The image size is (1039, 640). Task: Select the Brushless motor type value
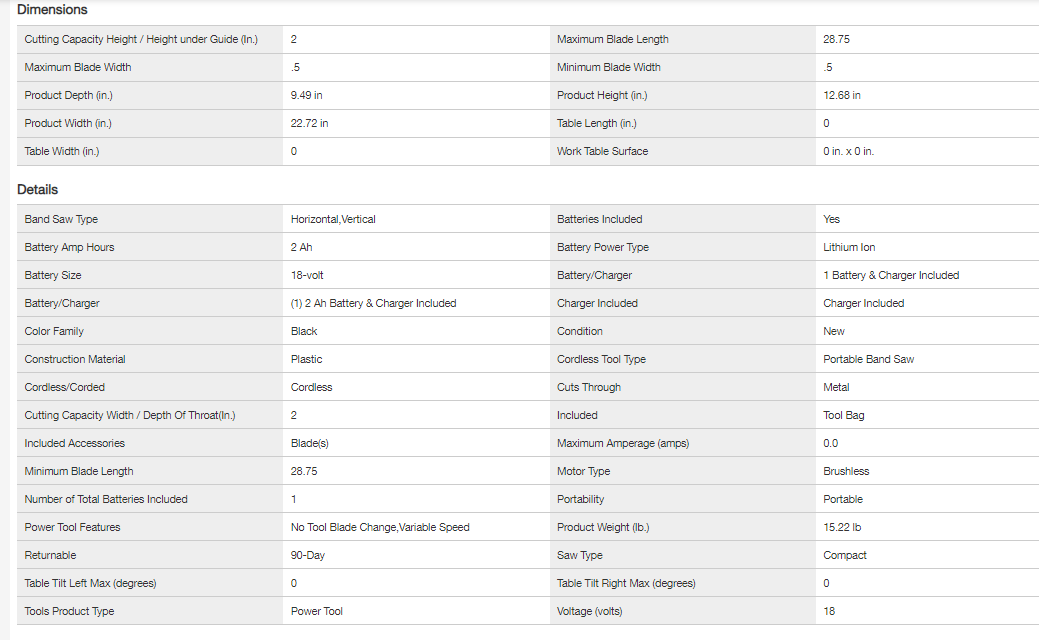pyautogui.click(x=846, y=471)
